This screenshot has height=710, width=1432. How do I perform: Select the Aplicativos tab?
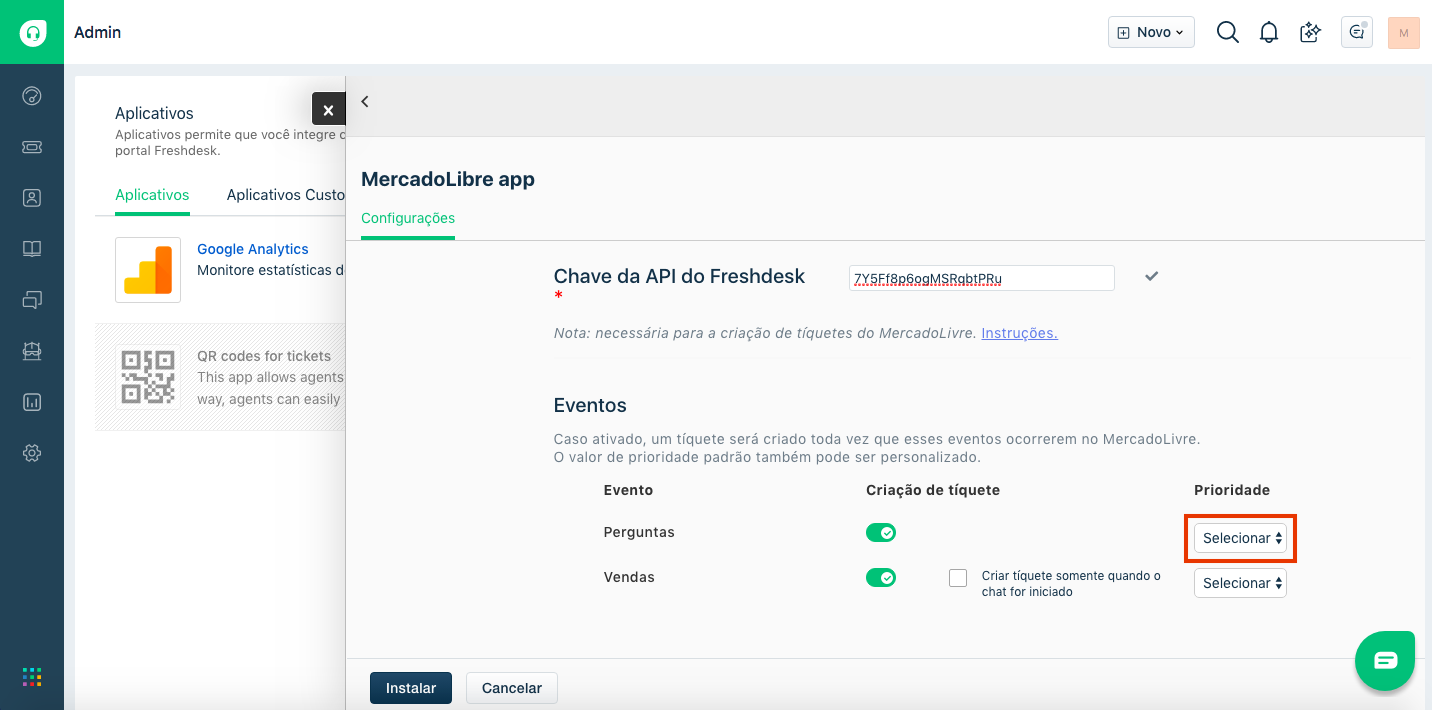click(x=152, y=195)
